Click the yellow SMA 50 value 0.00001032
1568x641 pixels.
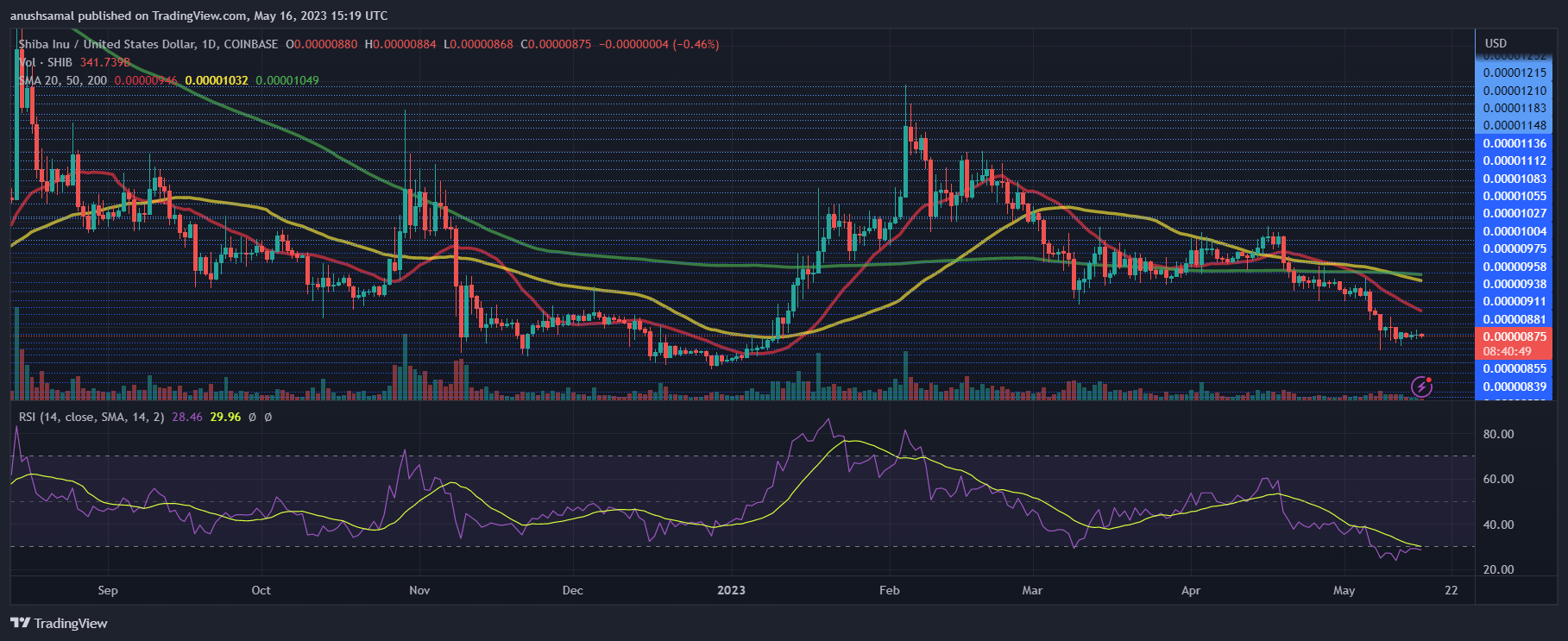[217, 80]
